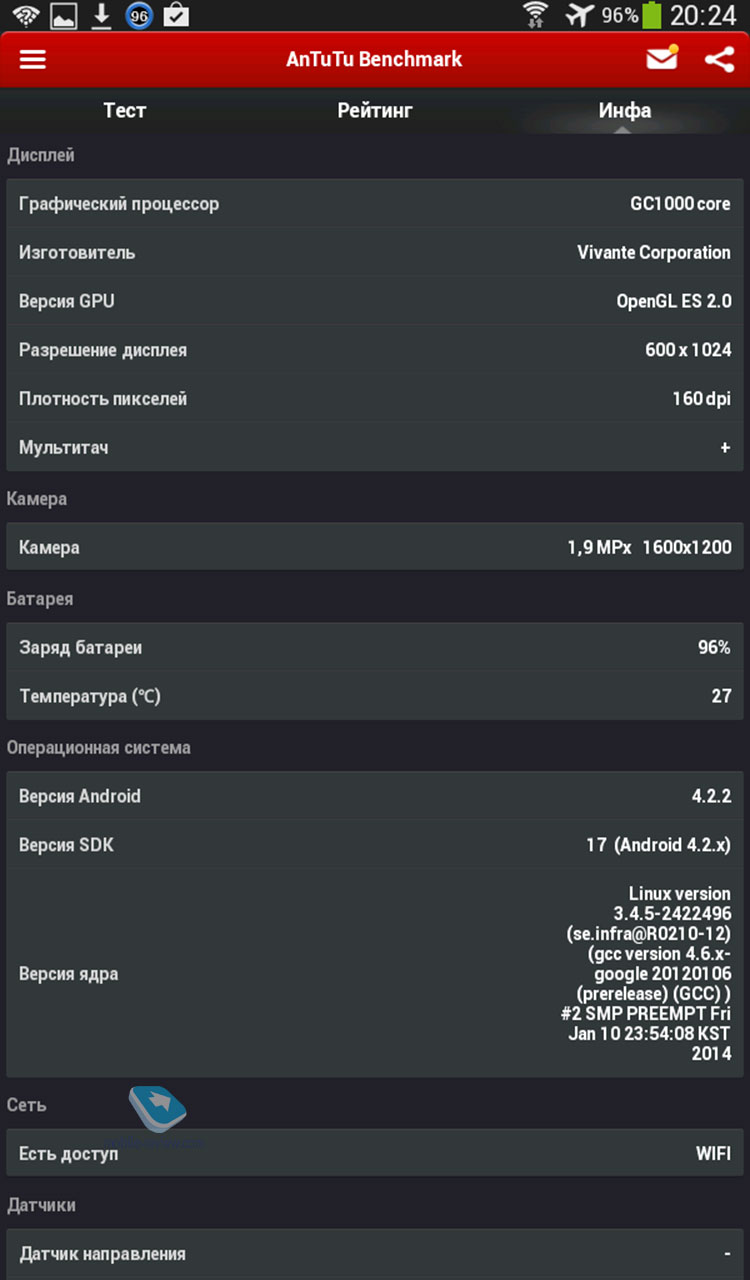This screenshot has width=750, height=1280.
Task: Tap the Версия Android row
Action: click(375, 796)
